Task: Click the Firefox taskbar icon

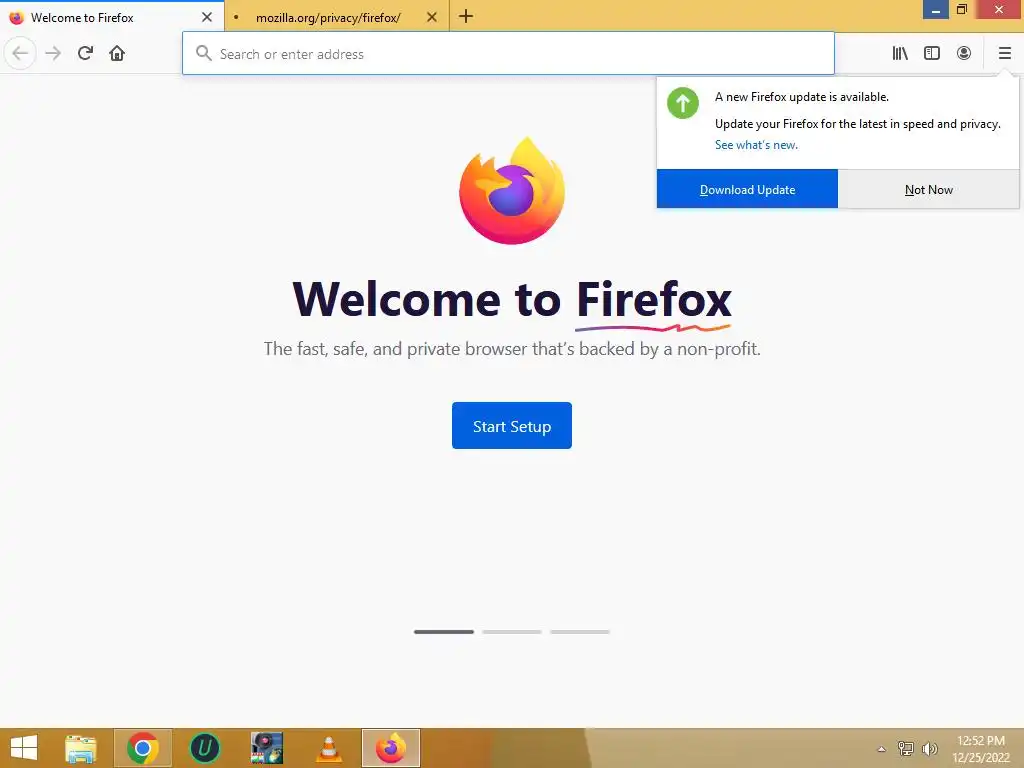Action: pyautogui.click(x=391, y=748)
